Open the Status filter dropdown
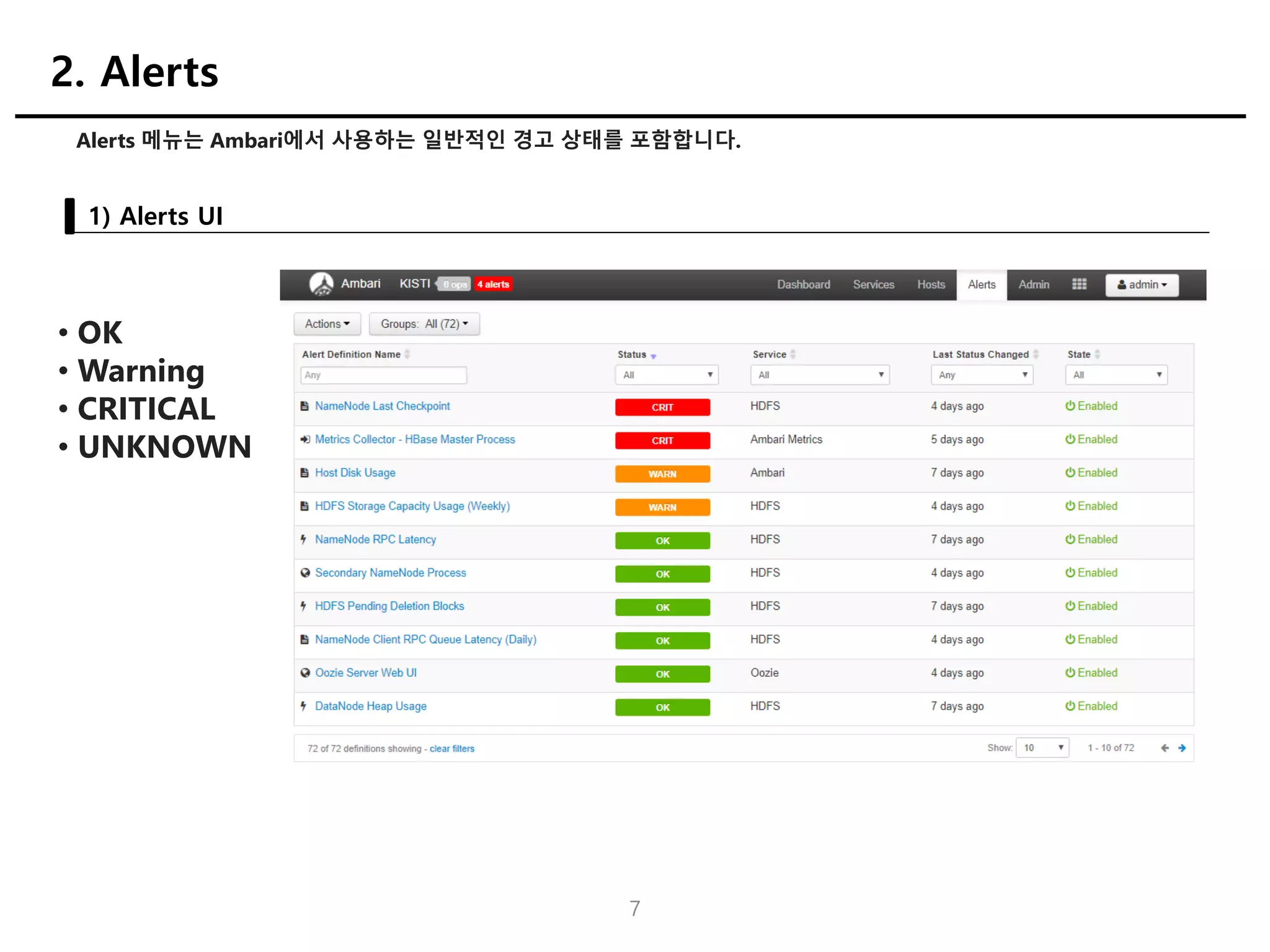The width and height of the screenshot is (1270, 952). 667,375
